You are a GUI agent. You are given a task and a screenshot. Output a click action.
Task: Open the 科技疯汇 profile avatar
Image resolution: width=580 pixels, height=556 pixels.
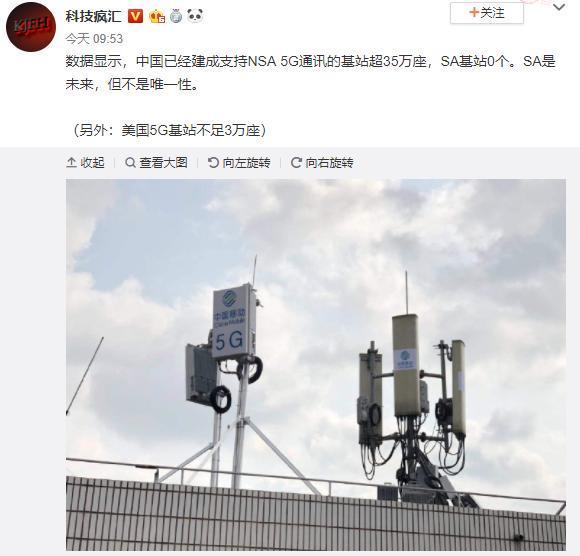31,27
